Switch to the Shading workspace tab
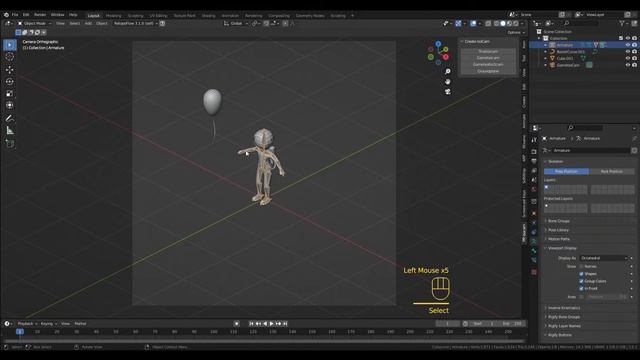Screen dimensions: 640x360 coord(209,16)
